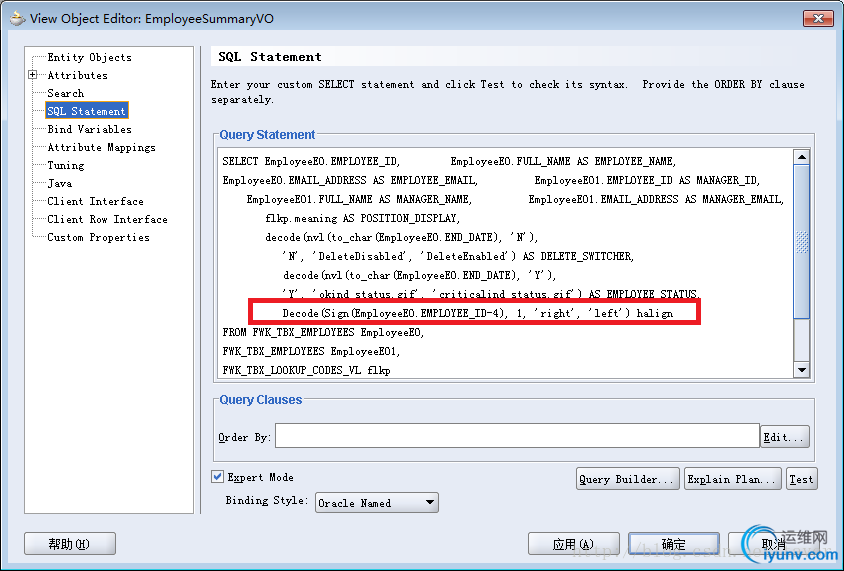The height and width of the screenshot is (571, 844).
Task: Open the Search section
Action: coord(66,93)
